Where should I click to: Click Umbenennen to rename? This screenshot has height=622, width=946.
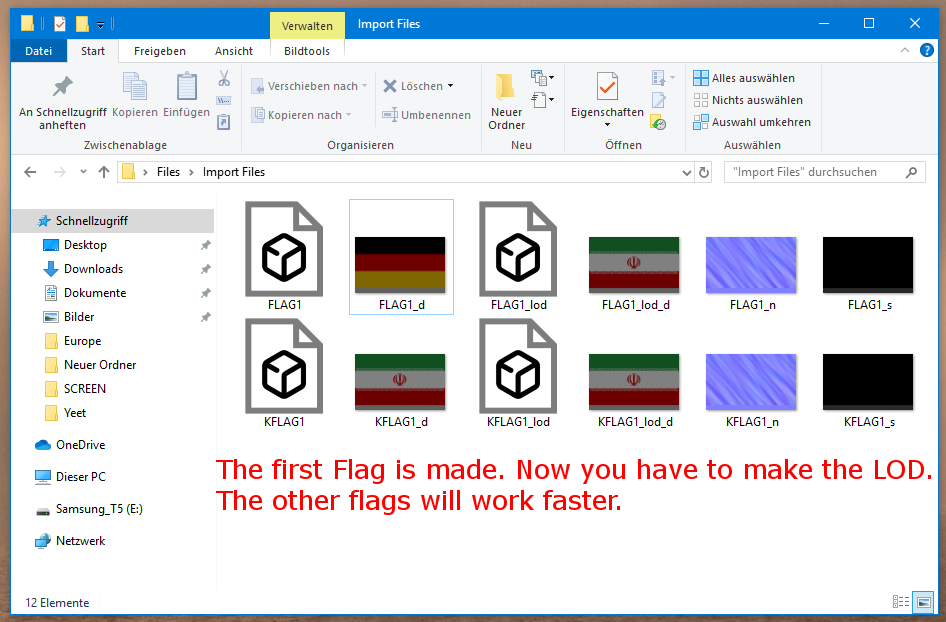[427, 115]
